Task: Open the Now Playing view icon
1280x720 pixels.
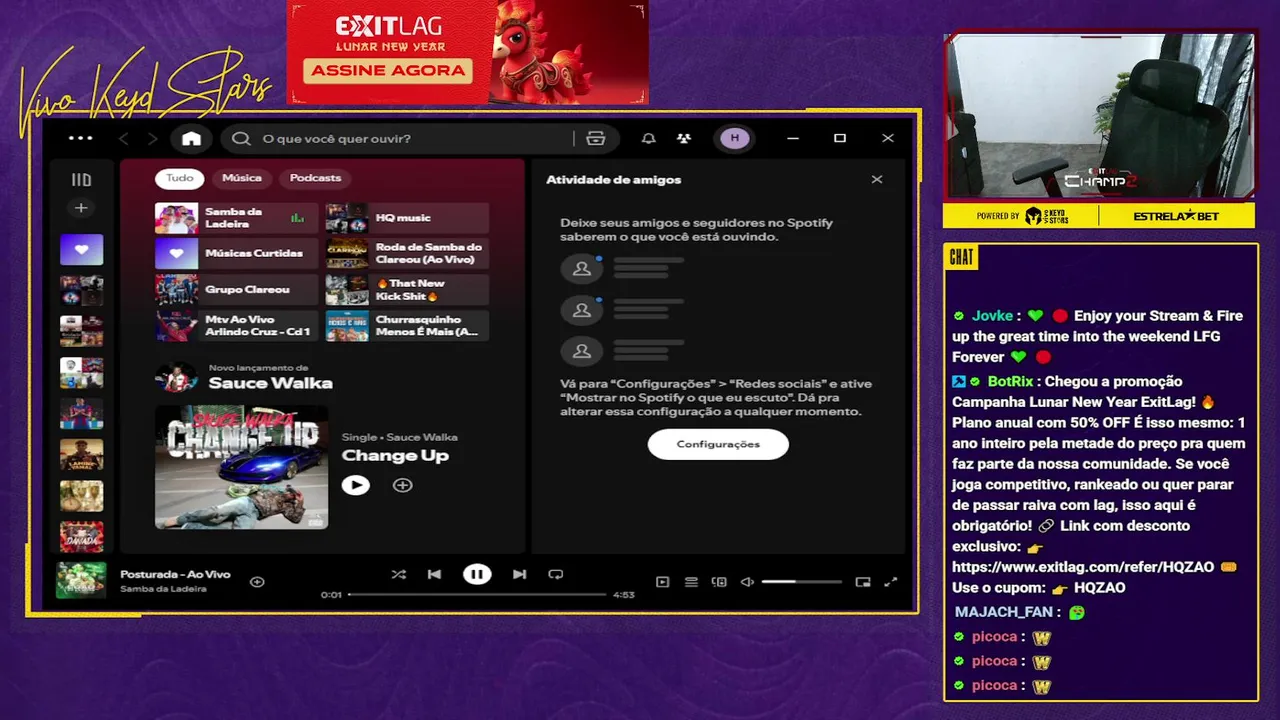Action: click(662, 582)
